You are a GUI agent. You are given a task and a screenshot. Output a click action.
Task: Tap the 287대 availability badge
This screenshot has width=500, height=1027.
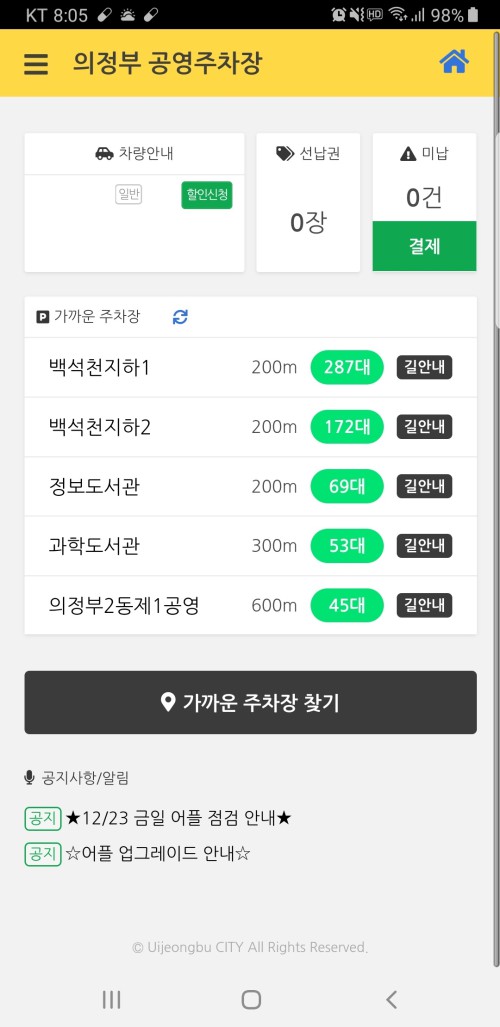pyautogui.click(x=347, y=367)
